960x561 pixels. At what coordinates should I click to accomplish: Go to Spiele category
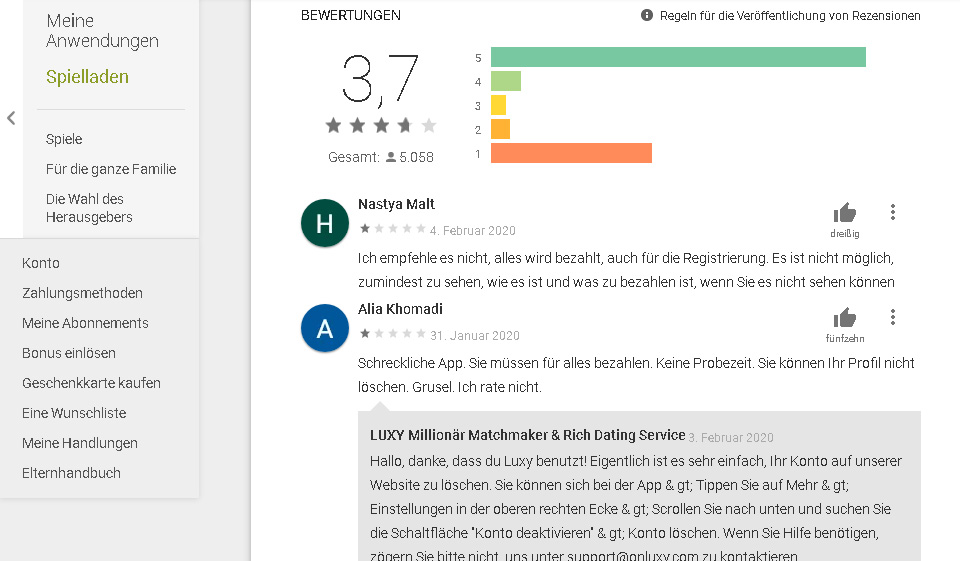(x=64, y=139)
